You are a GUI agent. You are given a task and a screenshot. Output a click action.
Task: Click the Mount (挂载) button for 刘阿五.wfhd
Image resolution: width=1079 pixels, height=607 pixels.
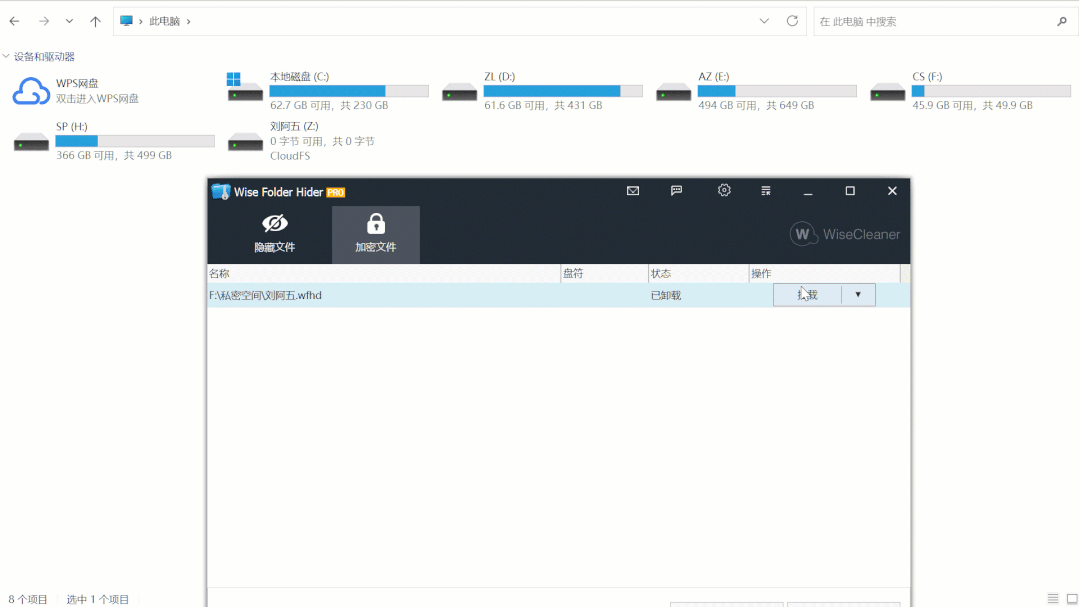(x=807, y=295)
